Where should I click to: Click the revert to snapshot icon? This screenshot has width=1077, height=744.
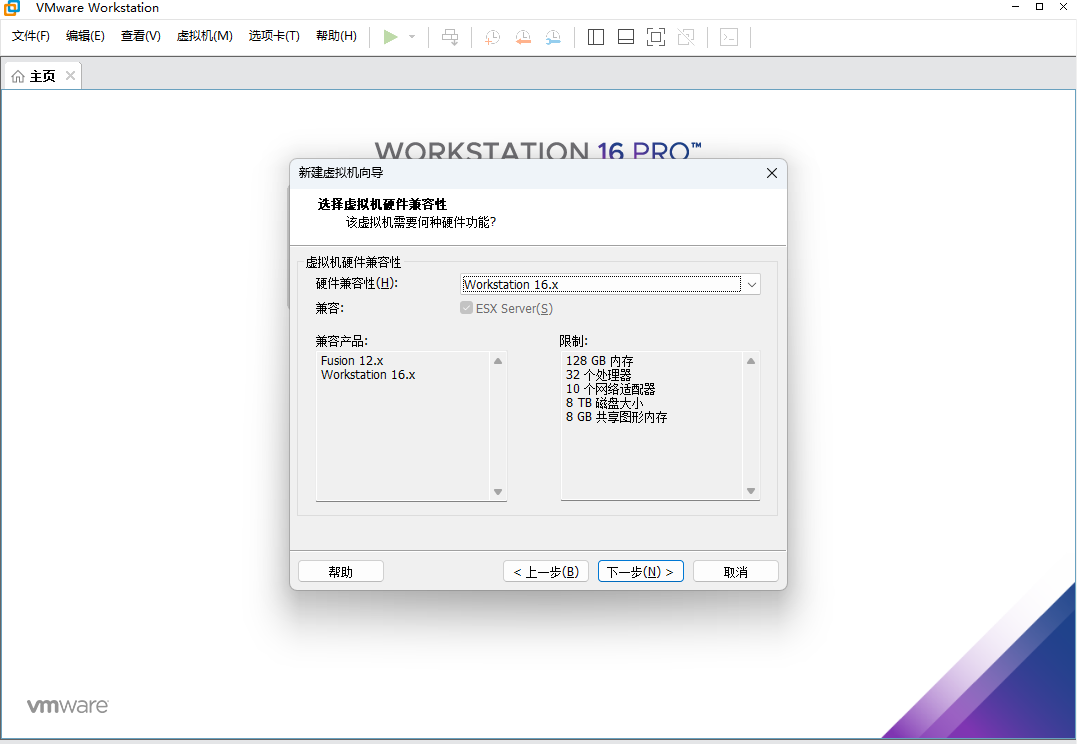pyautogui.click(x=523, y=37)
